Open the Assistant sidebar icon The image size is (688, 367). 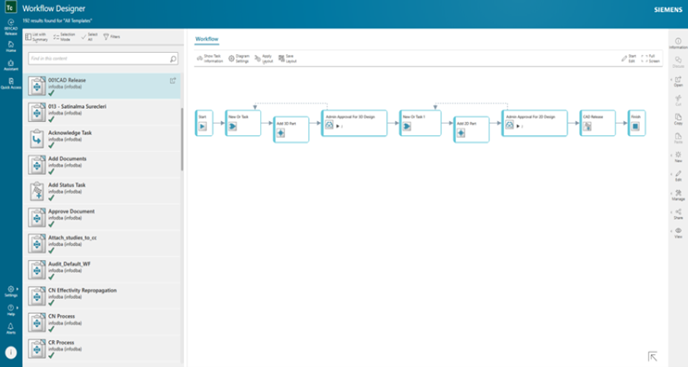click(x=11, y=65)
